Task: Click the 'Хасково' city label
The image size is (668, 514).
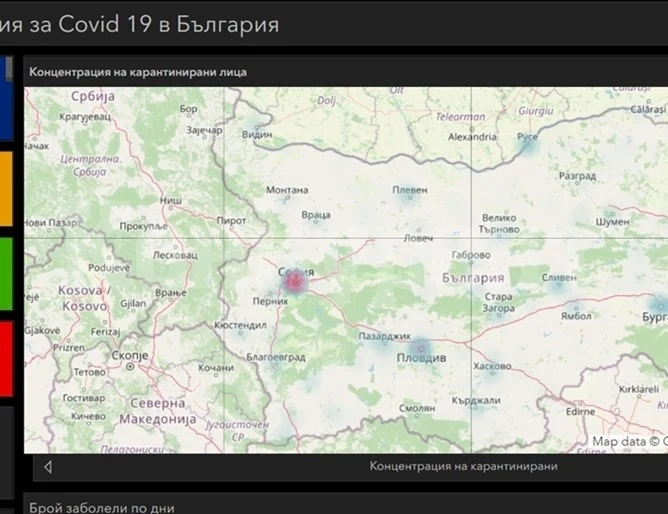Action: tap(492, 366)
